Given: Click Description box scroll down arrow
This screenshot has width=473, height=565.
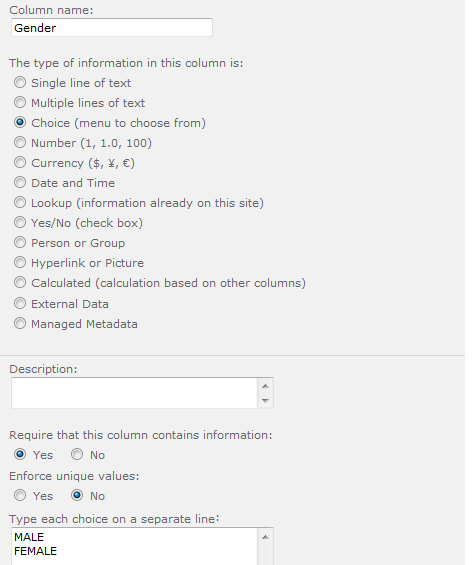Looking at the screenshot, I should tap(265, 401).
